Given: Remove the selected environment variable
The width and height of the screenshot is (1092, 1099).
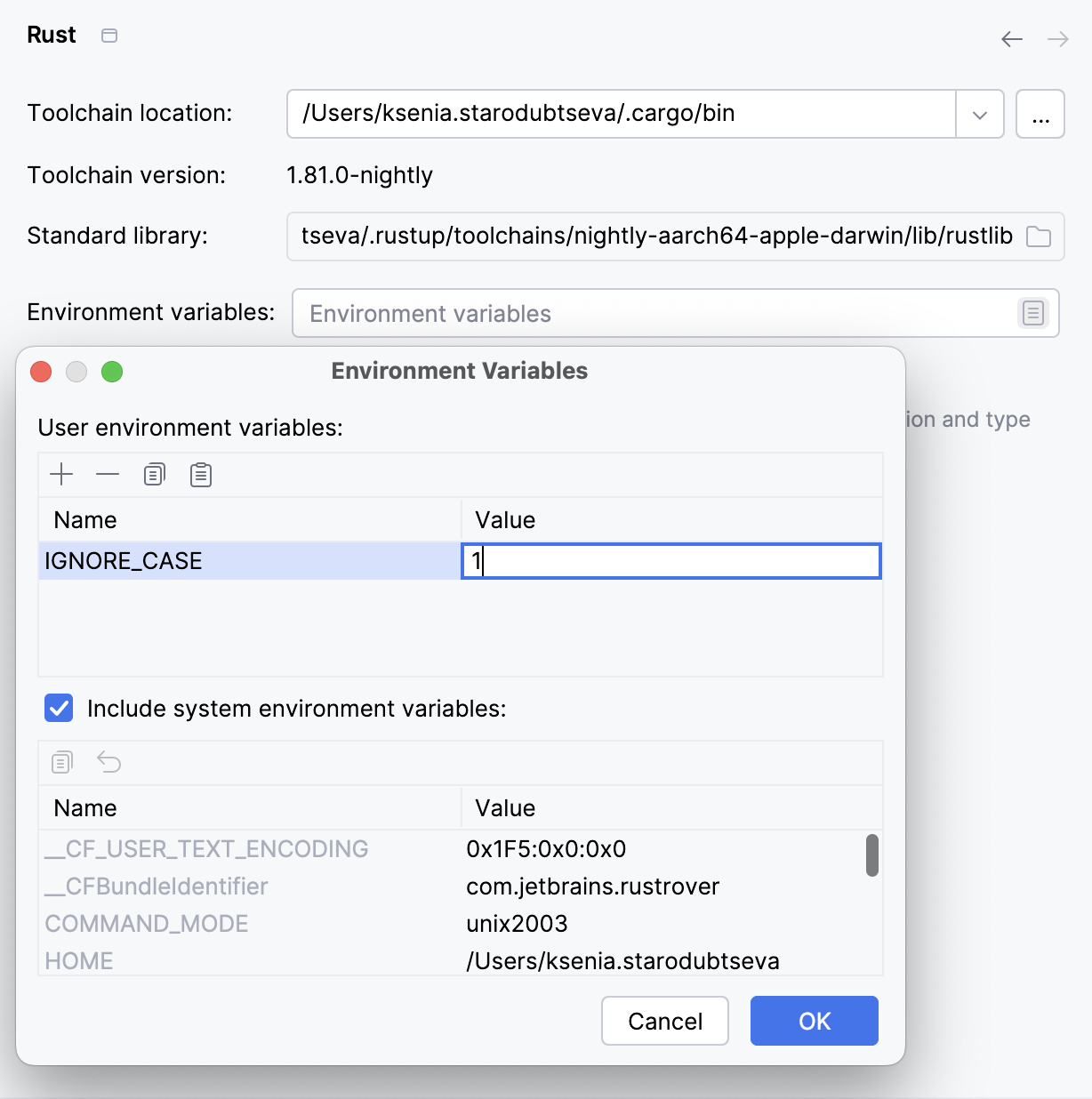Looking at the screenshot, I should coord(108,474).
